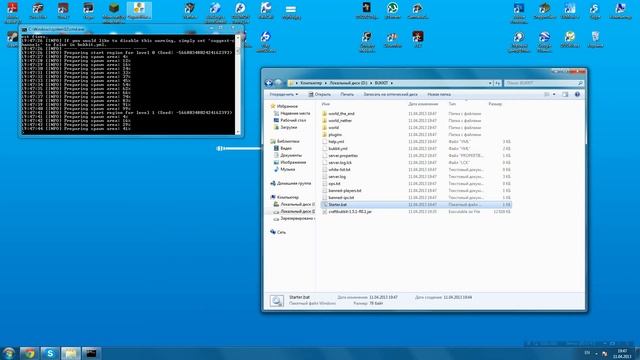
Task: Select the Зарезервировано drive in sidebar
Action: (x=294, y=218)
